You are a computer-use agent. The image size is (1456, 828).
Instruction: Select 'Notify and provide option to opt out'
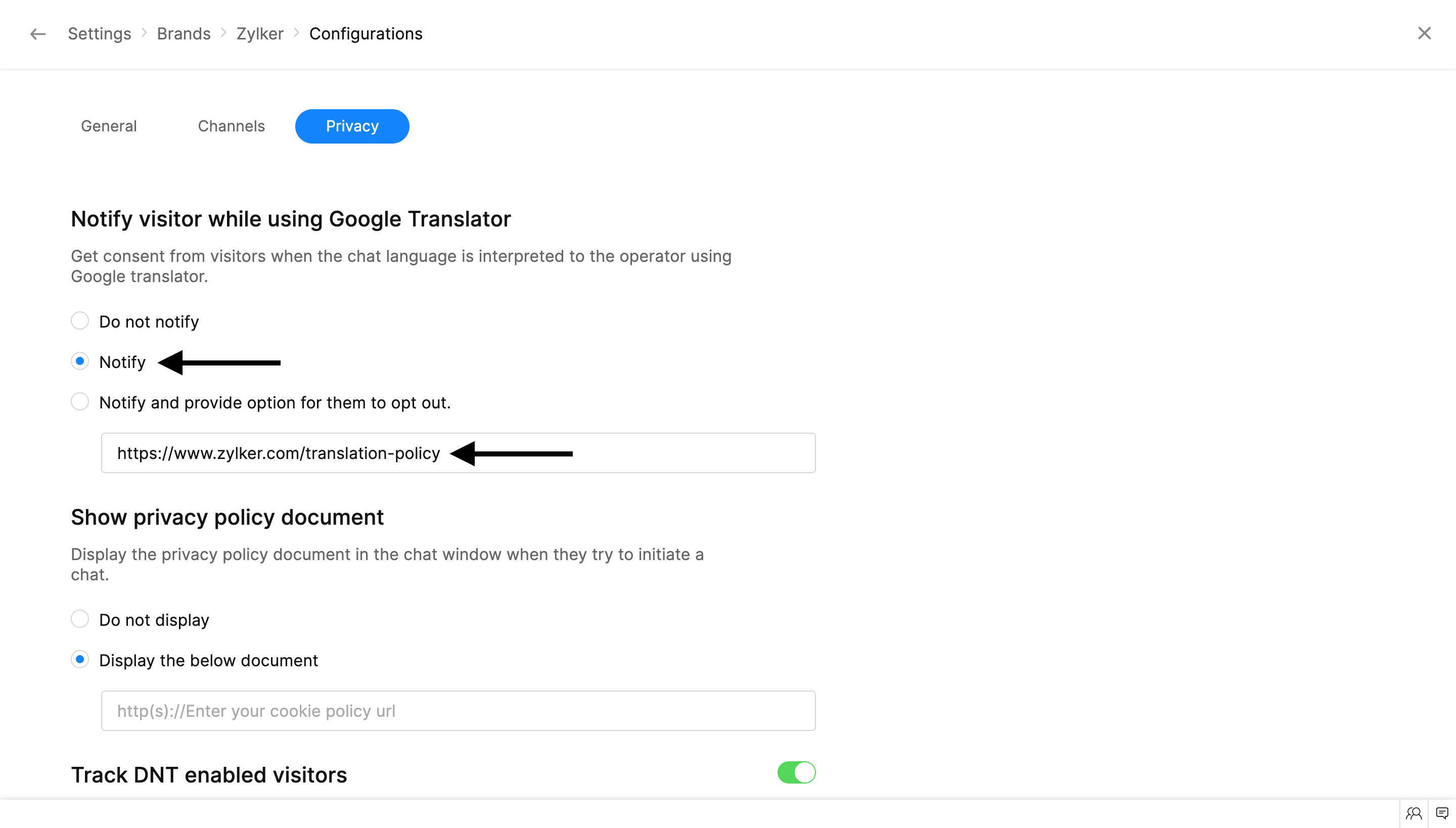pos(80,402)
